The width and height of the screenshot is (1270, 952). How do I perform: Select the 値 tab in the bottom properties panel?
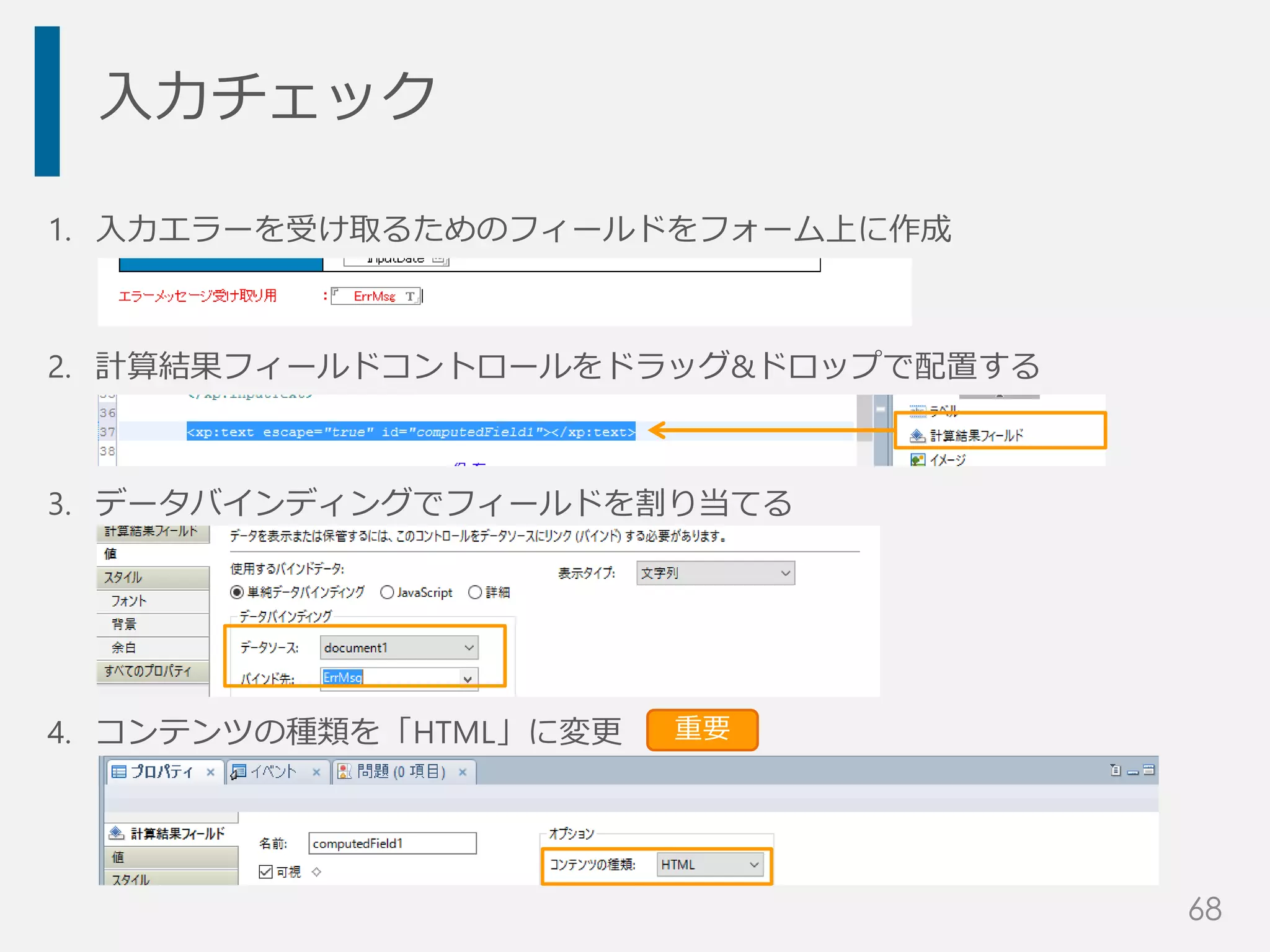pos(172,857)
